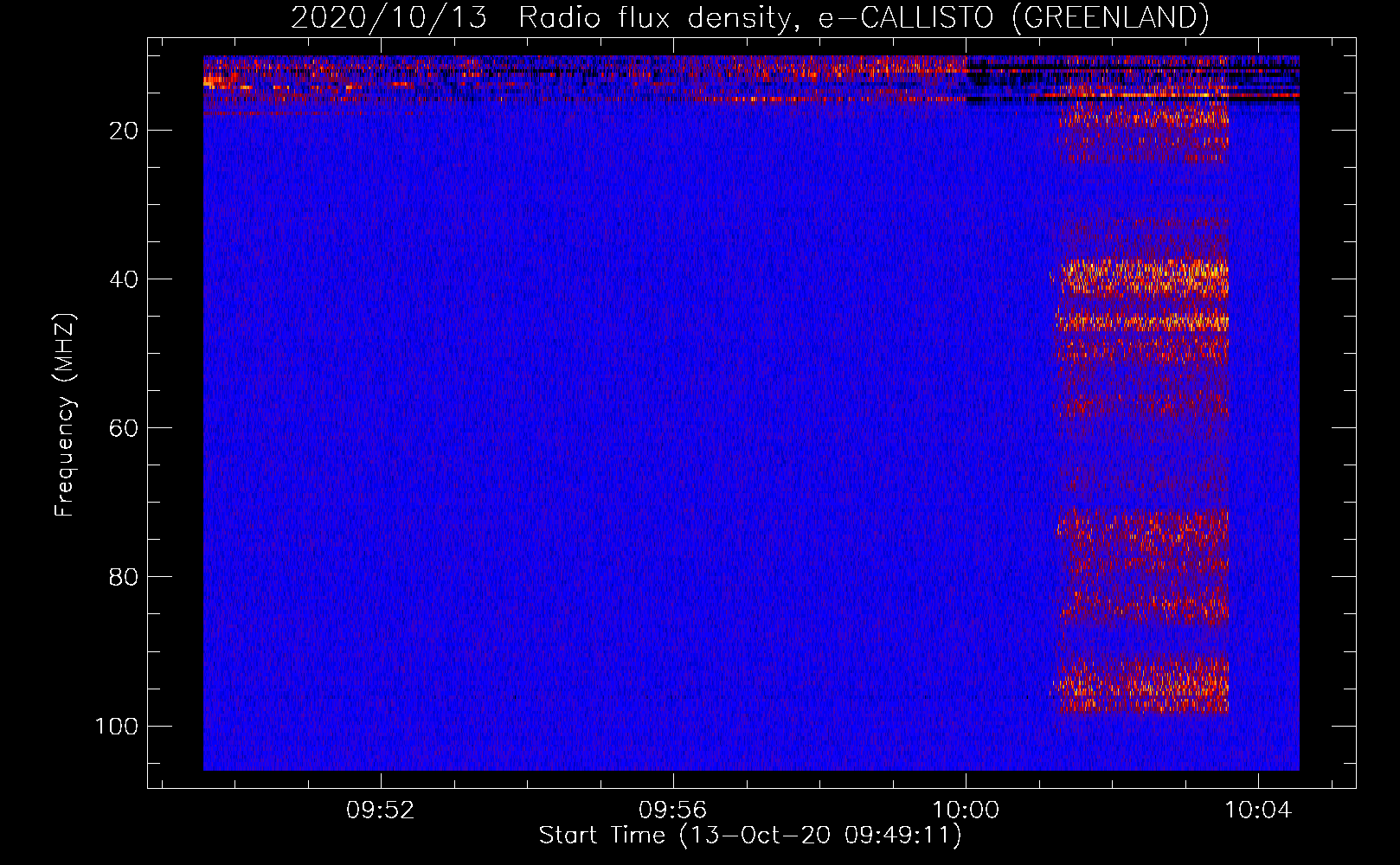Click the bright burst band near 46 MHz
The width and height of the screenshot is (1400, 865).
pos(1142,321)
